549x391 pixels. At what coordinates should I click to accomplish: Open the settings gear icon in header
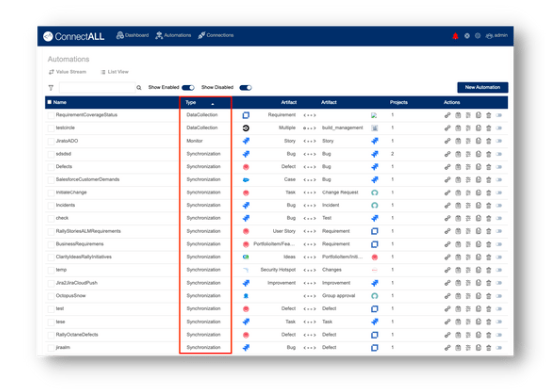click(467, 36)
